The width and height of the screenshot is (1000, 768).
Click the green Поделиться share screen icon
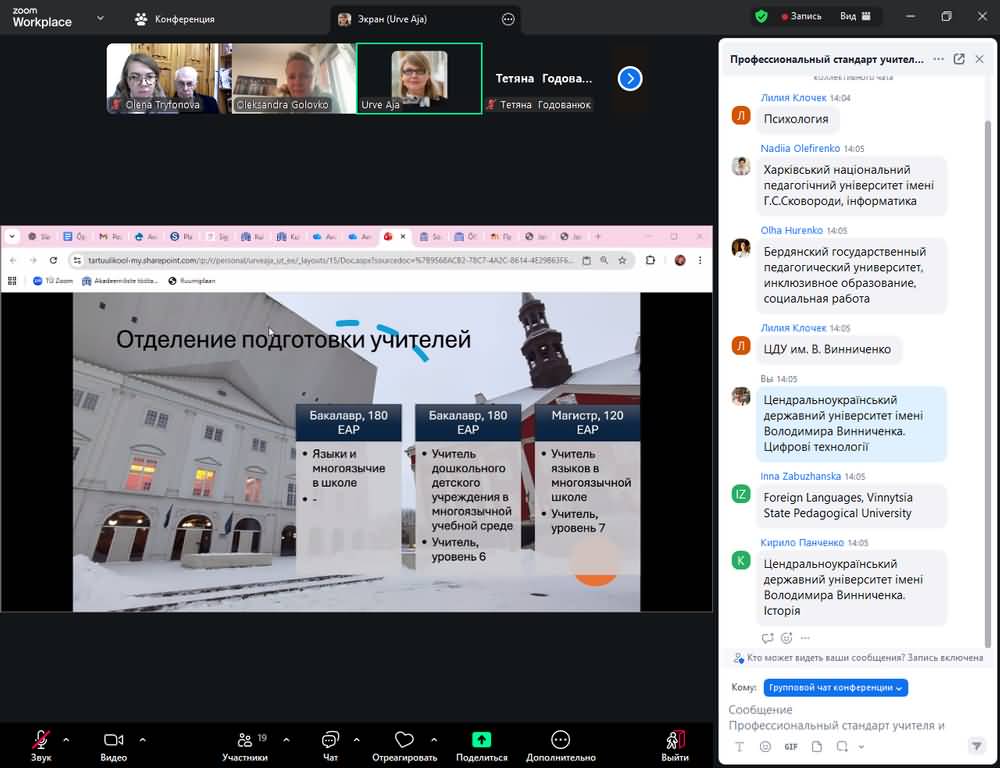click(481, 741)
